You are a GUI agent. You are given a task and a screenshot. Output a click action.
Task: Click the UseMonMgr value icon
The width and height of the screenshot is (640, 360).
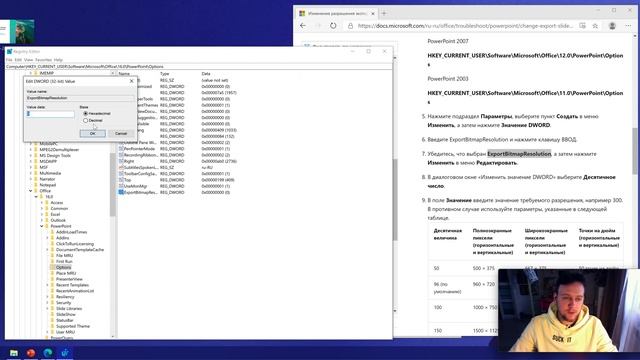[121, 186]
